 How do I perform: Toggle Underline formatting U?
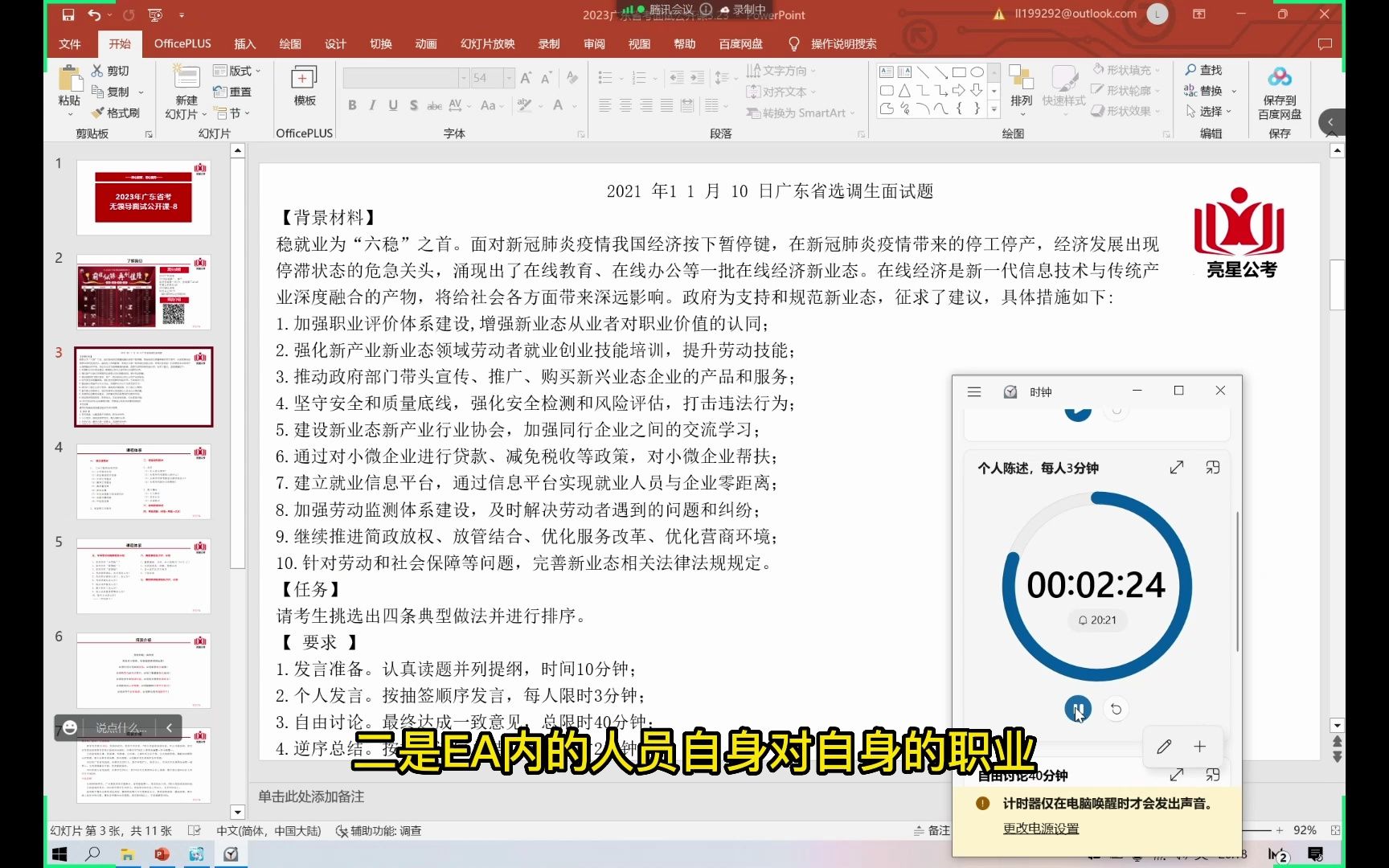(393, 105)
